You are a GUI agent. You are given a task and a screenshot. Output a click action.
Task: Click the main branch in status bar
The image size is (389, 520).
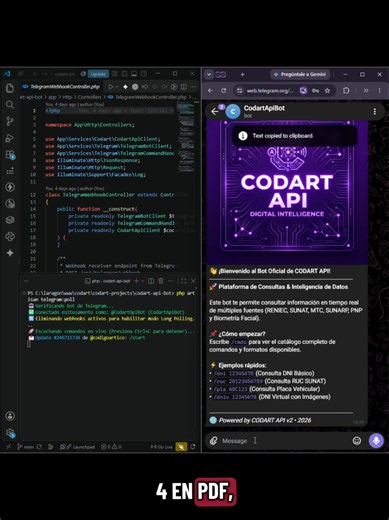click(25, 447)
